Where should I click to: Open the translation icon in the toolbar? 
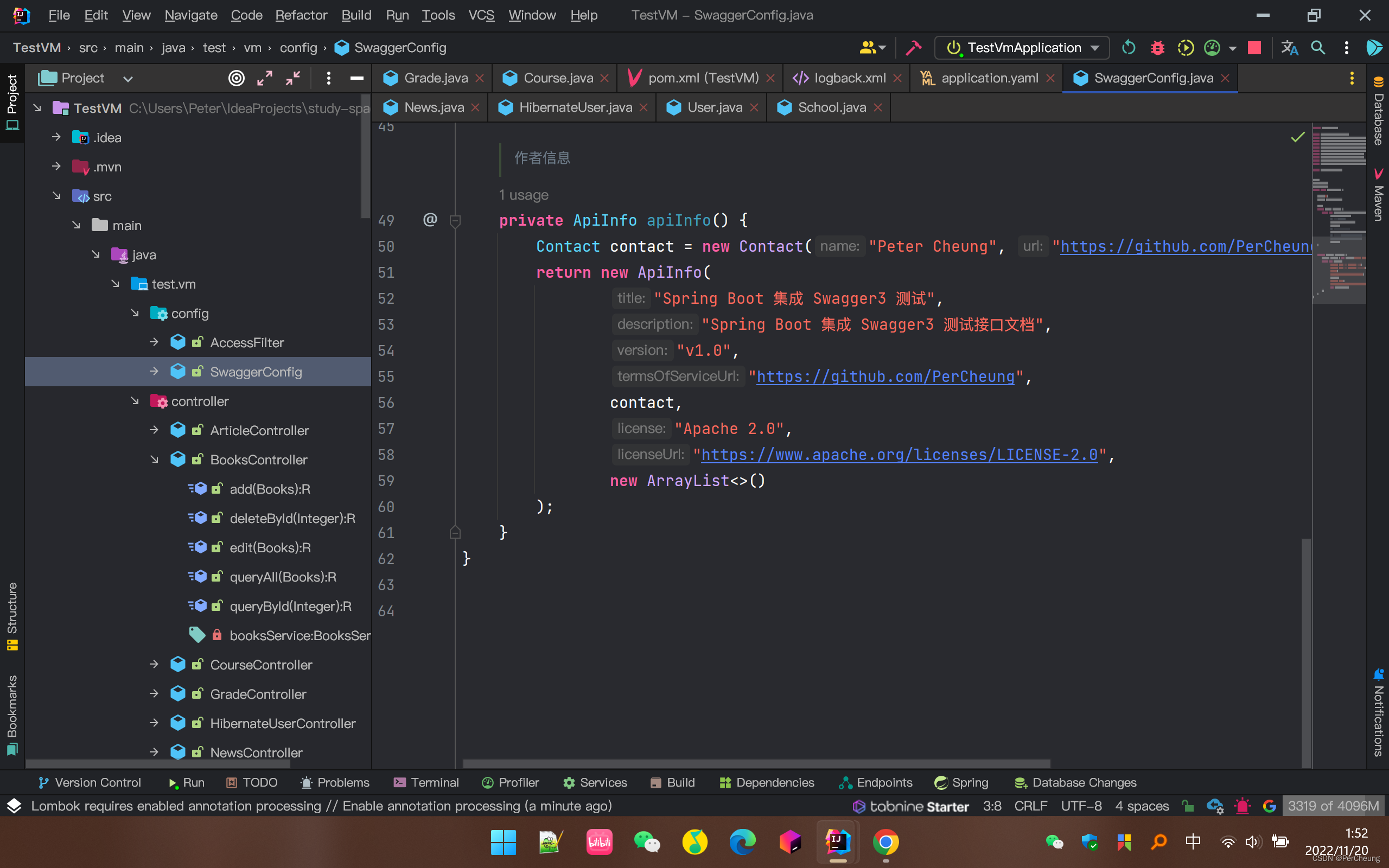point(1290,48)
